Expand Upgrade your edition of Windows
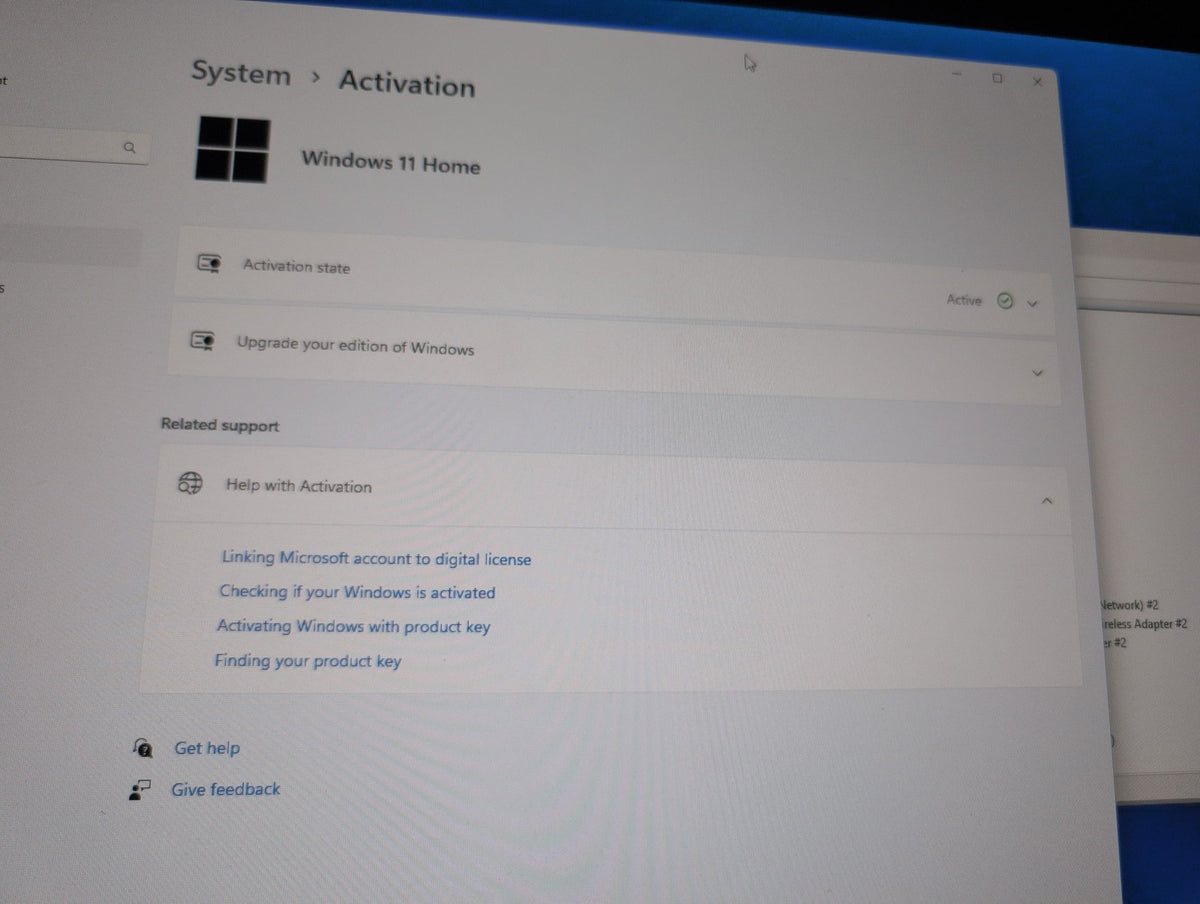The width and height of the screenshot is (1200, 904). tap(1037, 373)
